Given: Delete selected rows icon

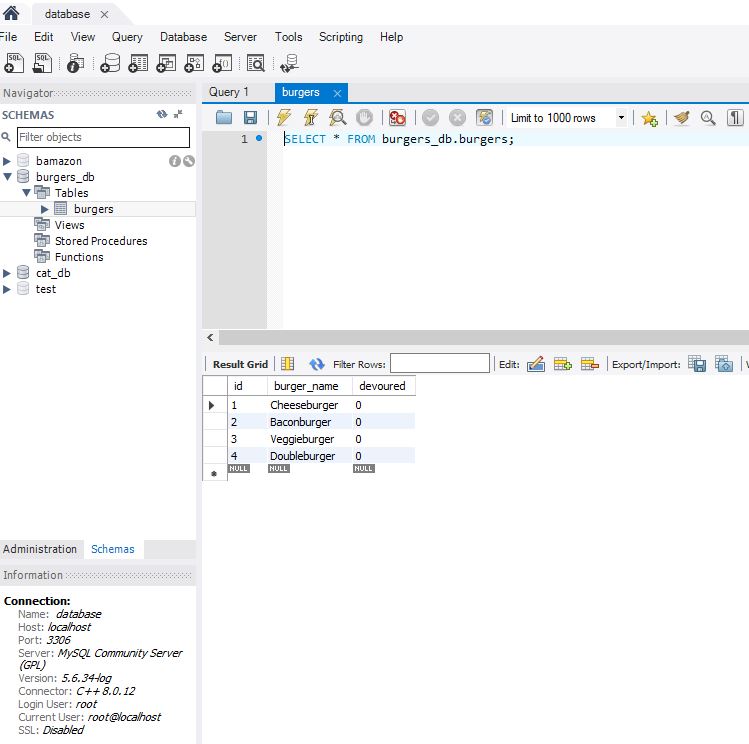Looking at the screenshot, I should [x=589, y=364].
